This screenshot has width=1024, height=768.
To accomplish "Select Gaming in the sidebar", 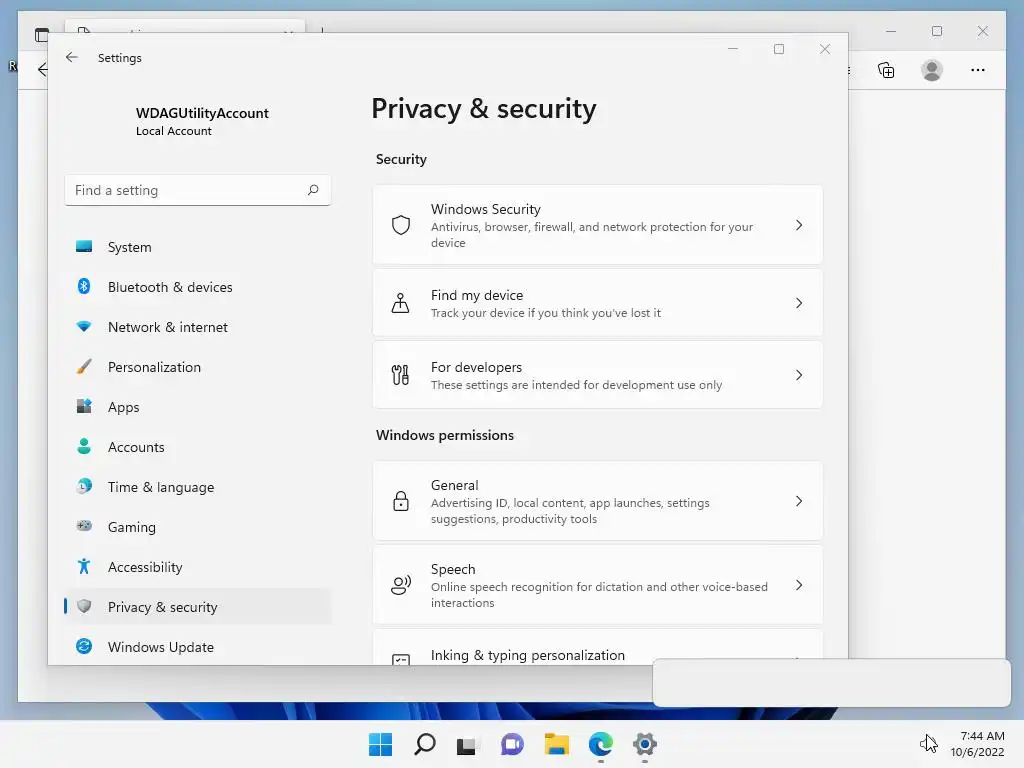I will [197, 526].
